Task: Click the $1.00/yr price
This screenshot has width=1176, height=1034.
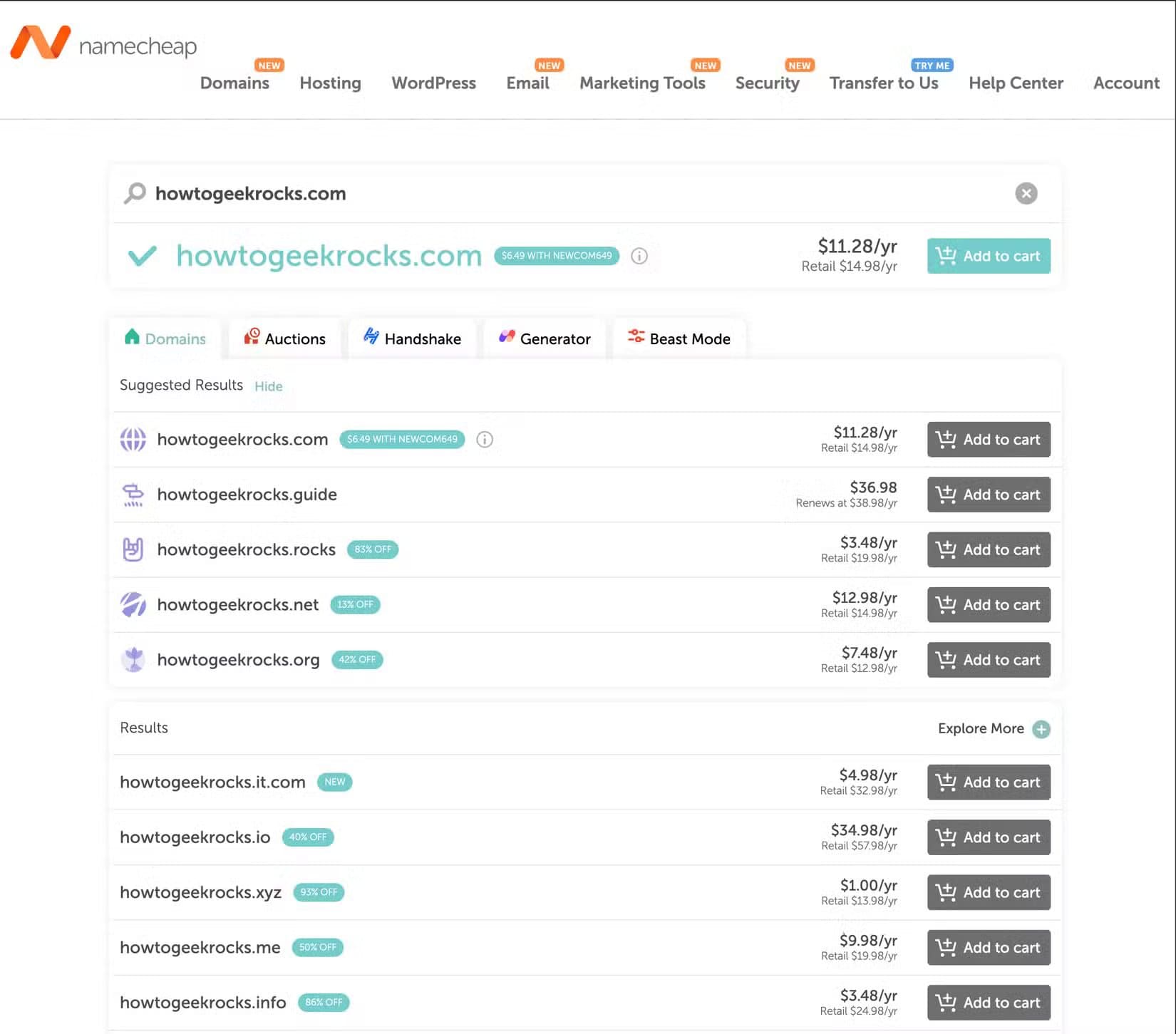Action: (868, 885)
